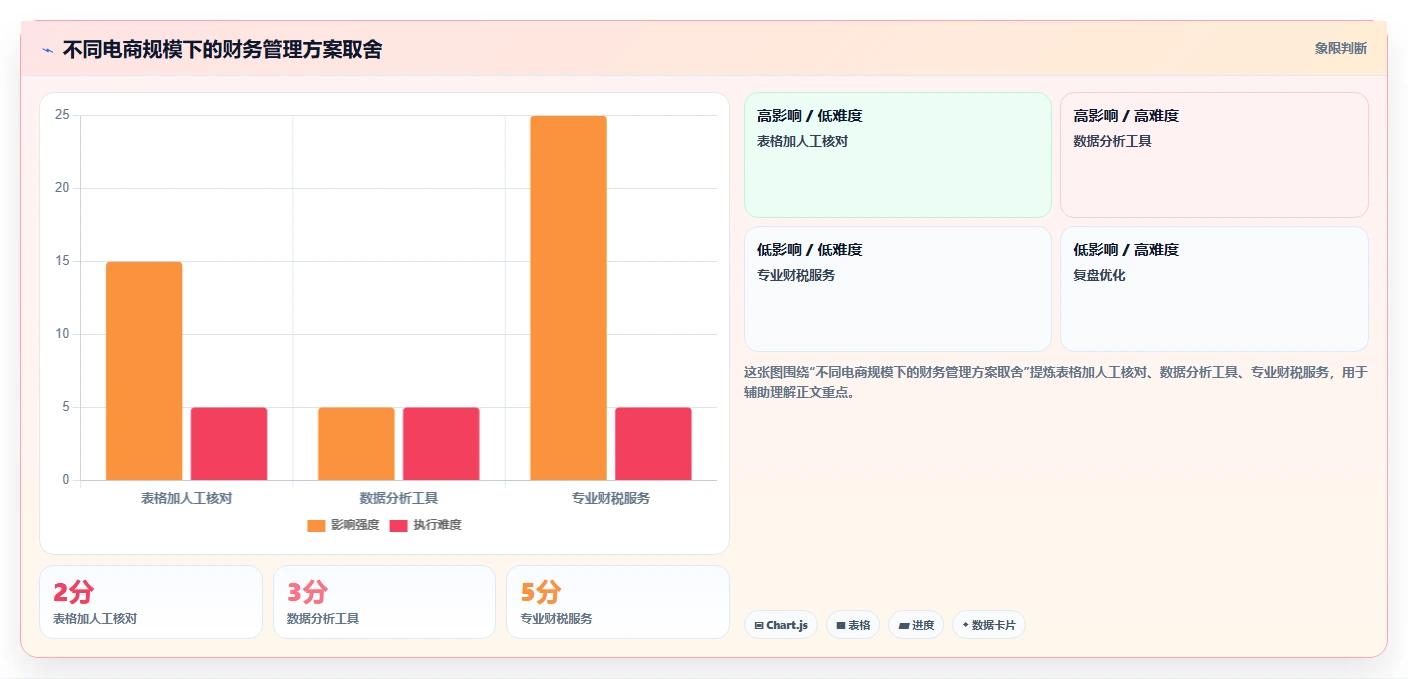Select the 表格 tag chip
Screen dimensions: 1408x679
[x=853, y=625]
